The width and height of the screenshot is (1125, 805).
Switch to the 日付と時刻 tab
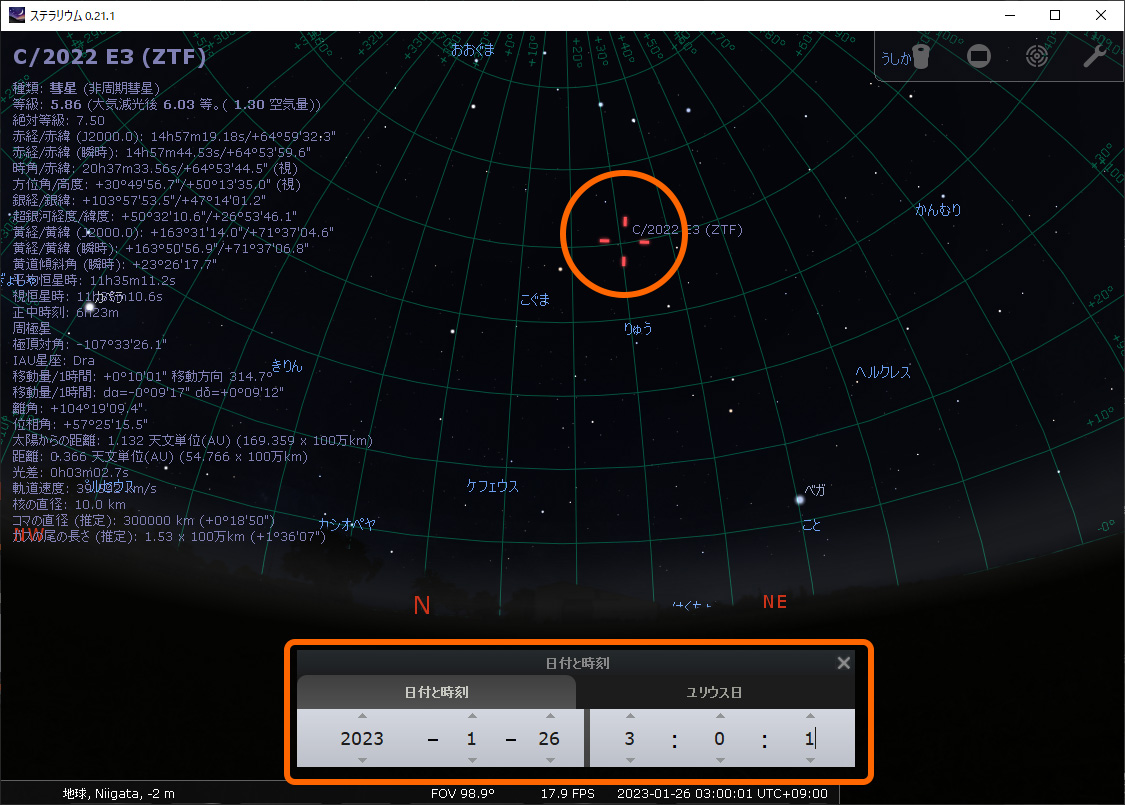(x=436, y=692)
